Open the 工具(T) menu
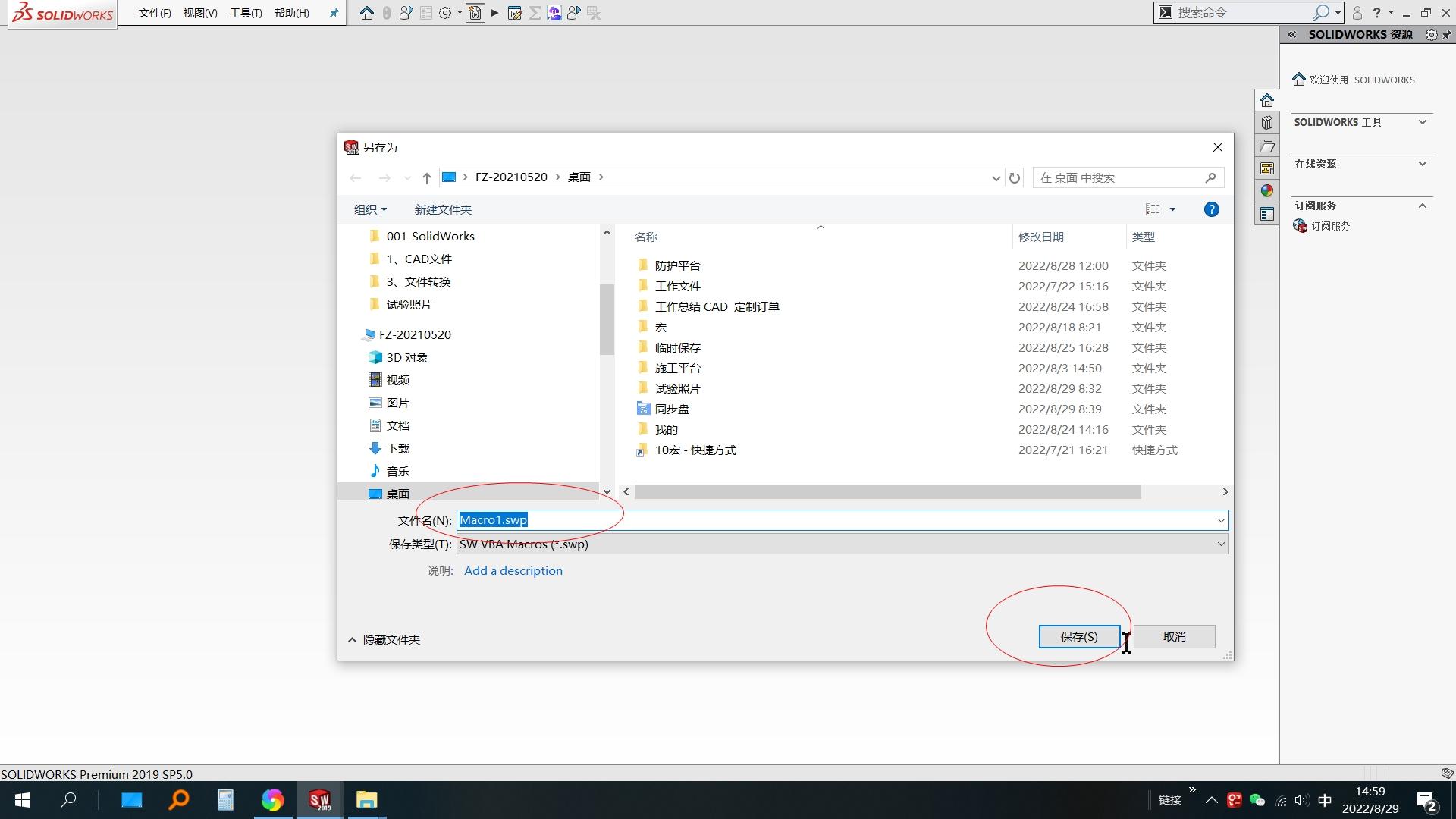 (x=246, y=13)
